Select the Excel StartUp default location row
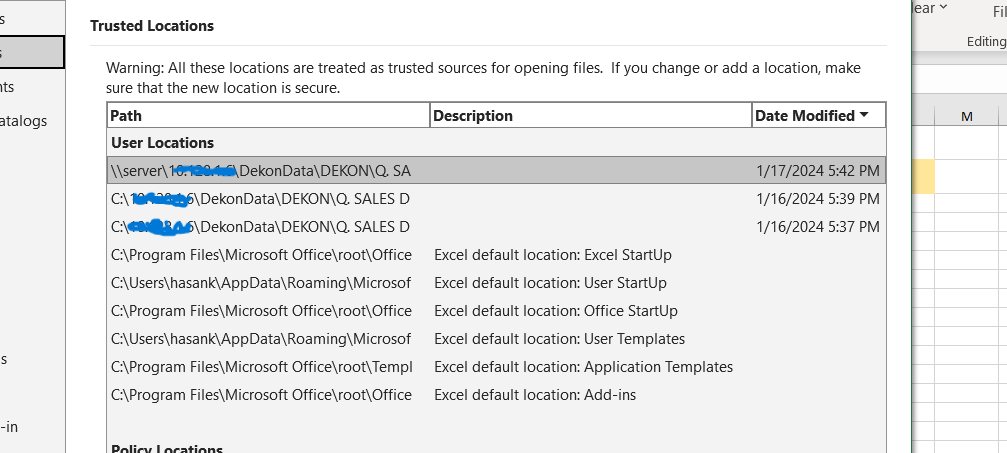This screenshot has height=453, width=1007. point(496,255)
